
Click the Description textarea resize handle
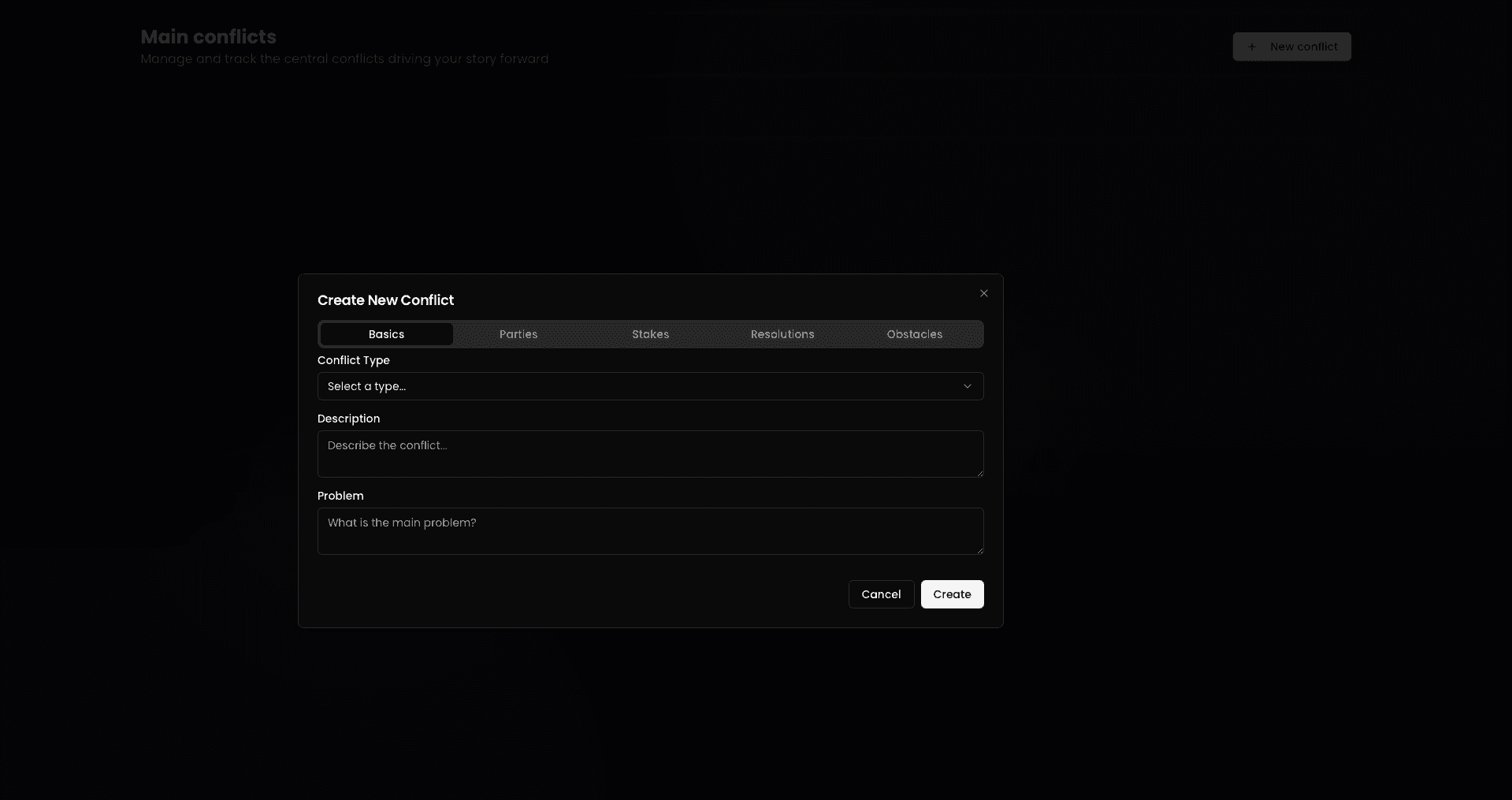coord(979,473)
